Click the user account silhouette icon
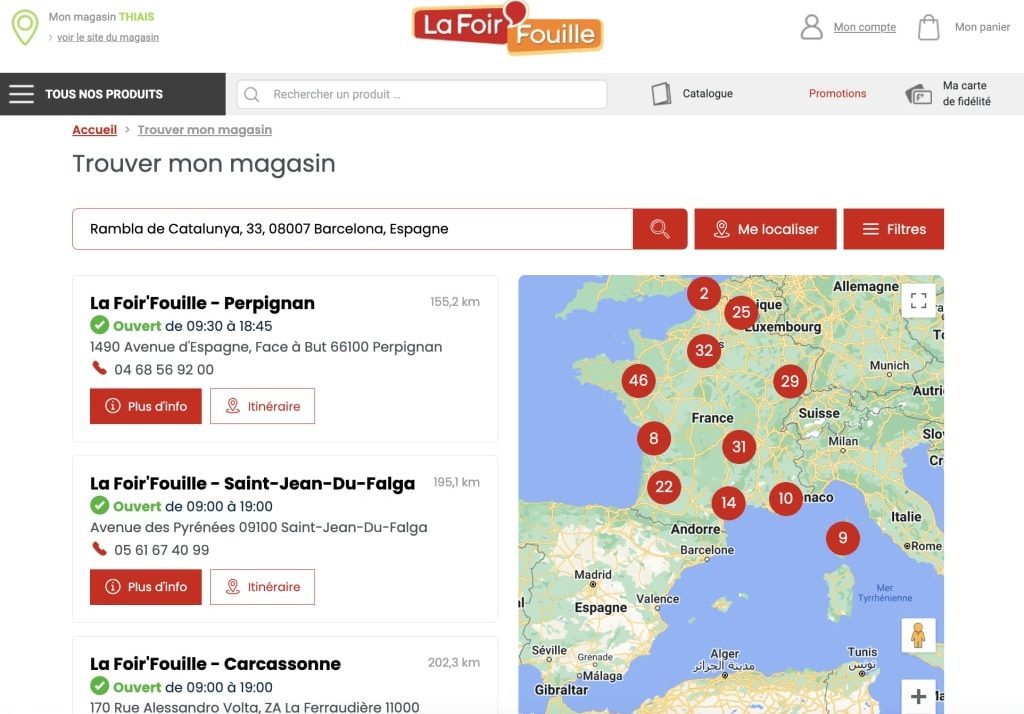The height and width of the screenshot is (714, 1024). (x=811, y=27)
